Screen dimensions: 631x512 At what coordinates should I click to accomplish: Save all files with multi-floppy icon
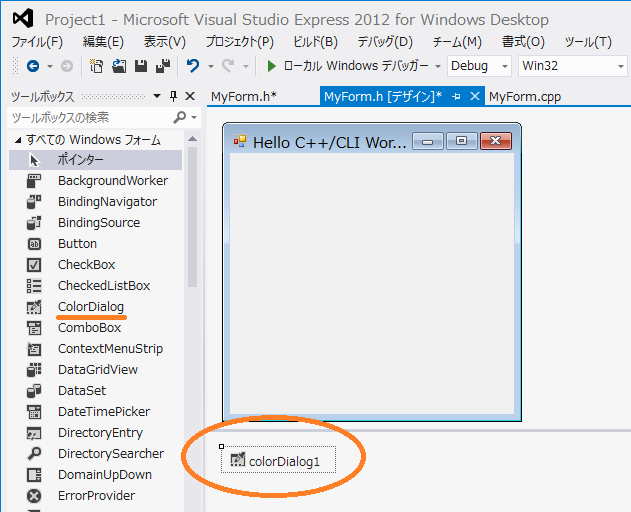(x=163, y=66)
